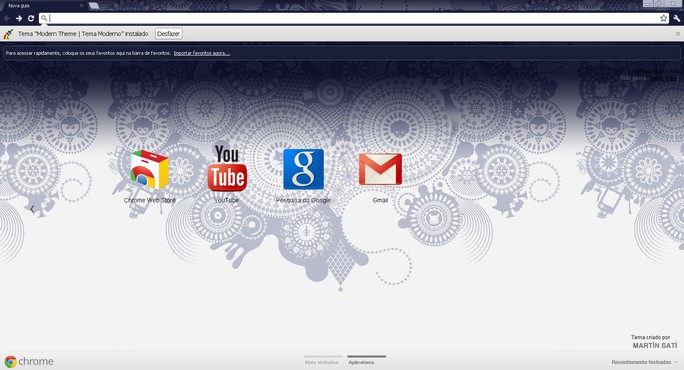The width and height of the screenshot is (684, 370).
Task: Focus the address bar input
Action: (353, 18)
